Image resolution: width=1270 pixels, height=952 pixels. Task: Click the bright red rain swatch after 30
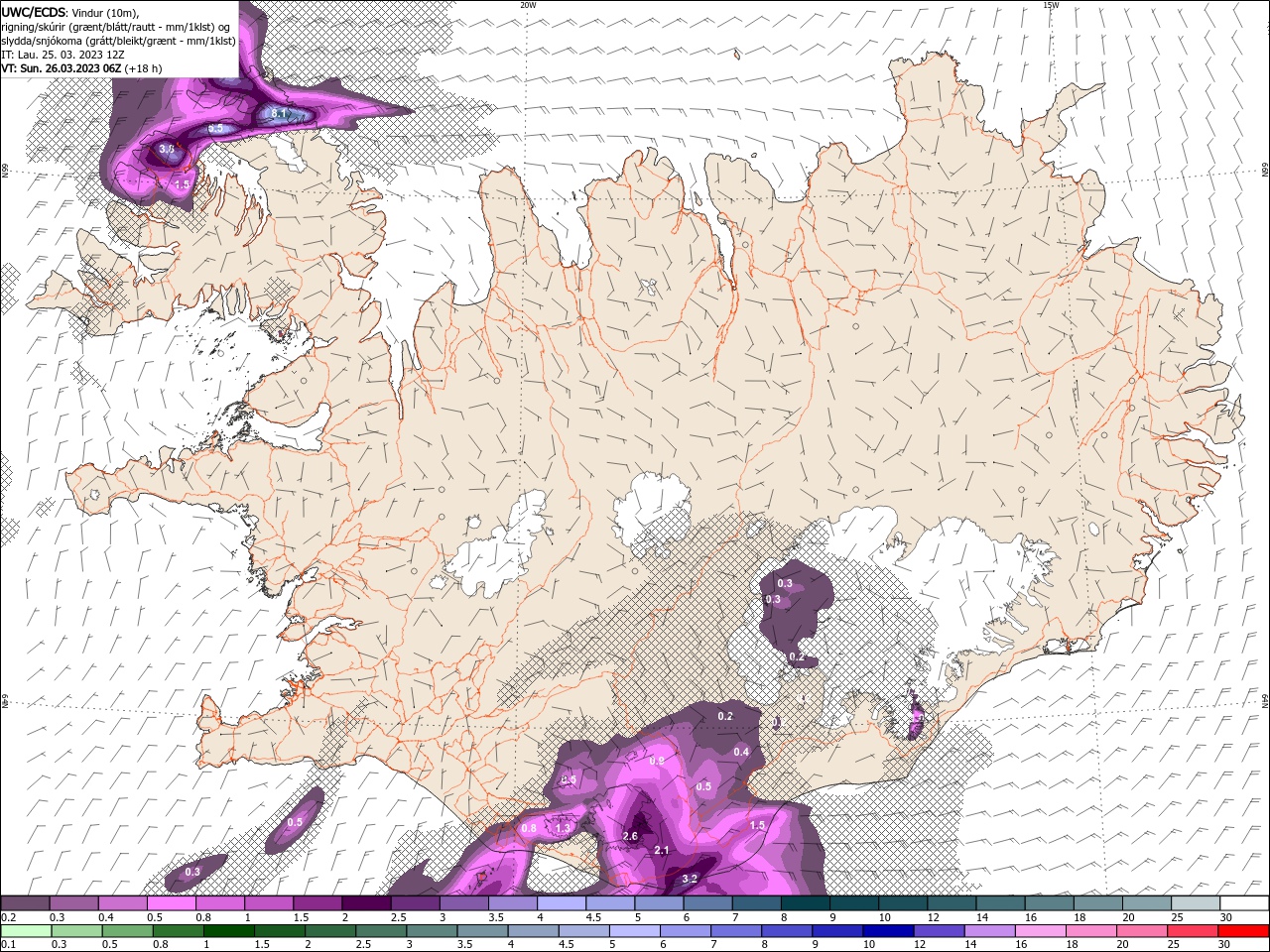coord(1244,931)
